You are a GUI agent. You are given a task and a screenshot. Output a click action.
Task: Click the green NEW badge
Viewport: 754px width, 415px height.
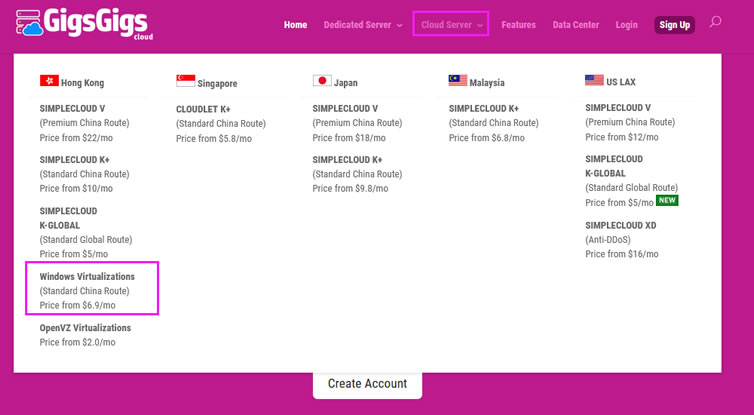(x=667, y=201)
